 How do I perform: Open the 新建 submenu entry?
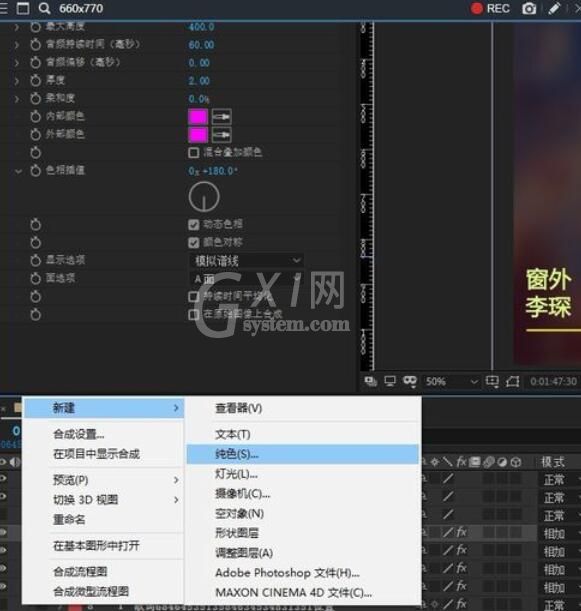pyautogui.click(x=104, y=408)
